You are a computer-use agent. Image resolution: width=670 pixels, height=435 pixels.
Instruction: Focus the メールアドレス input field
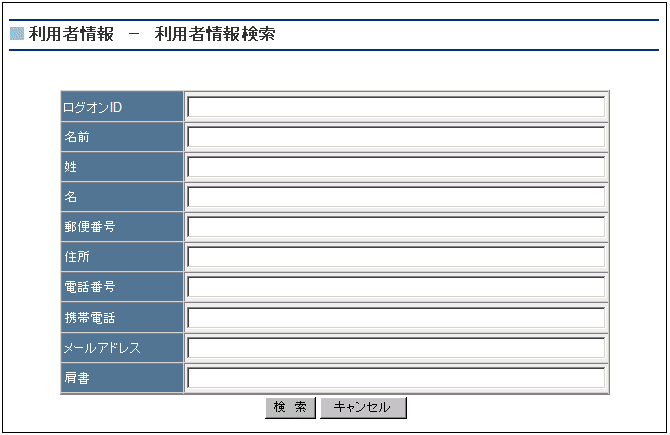tap(396, 348)
